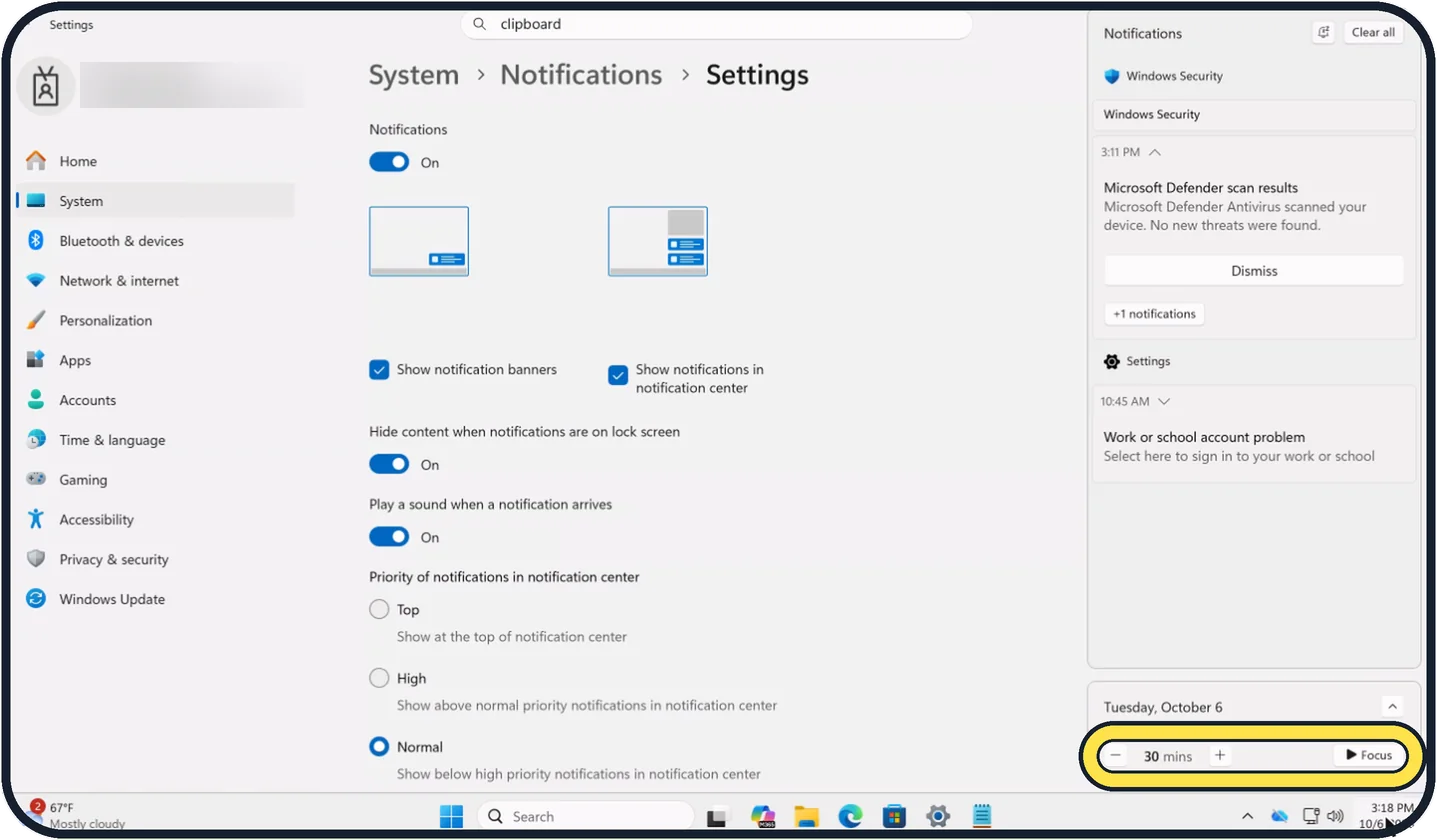
Task: Open Windows Update settings
Action: [112, 600]
